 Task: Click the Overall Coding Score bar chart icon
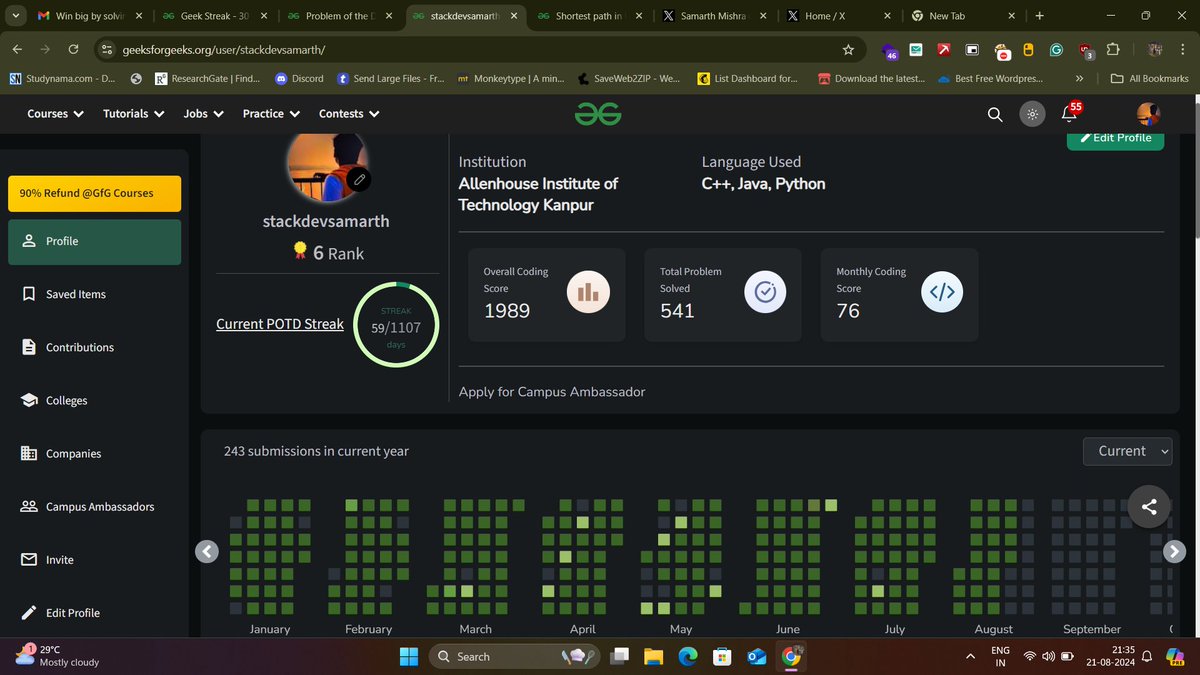(588, 292)
